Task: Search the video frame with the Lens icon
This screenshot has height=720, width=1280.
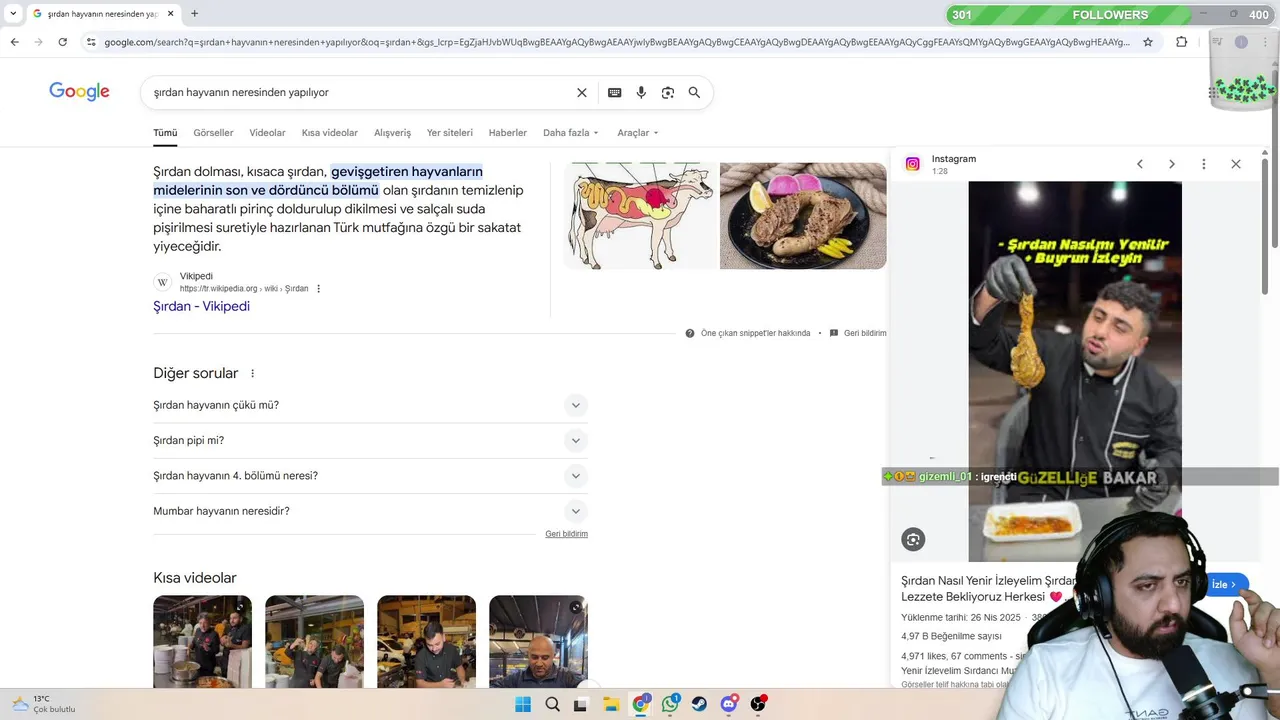Action: [x=913, y=540]
